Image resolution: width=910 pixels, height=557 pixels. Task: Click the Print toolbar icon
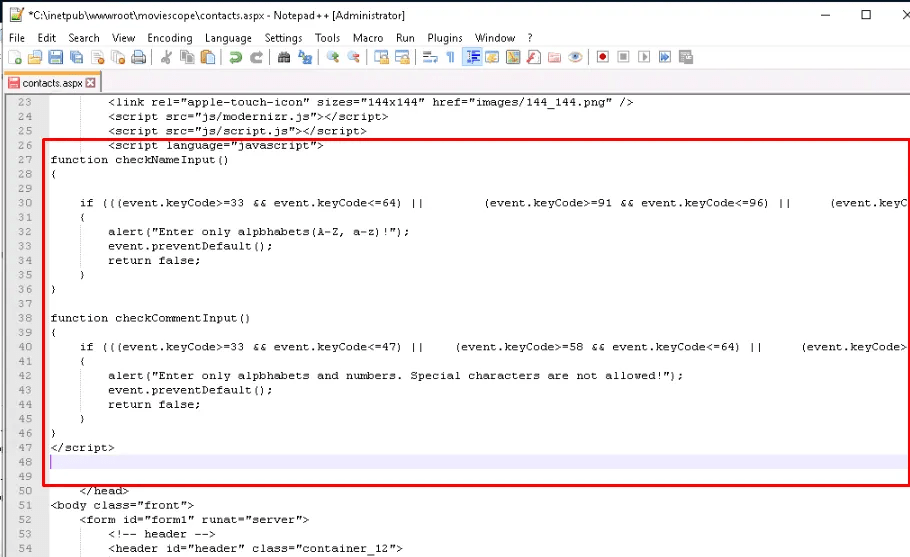click(x=139, y=58)
